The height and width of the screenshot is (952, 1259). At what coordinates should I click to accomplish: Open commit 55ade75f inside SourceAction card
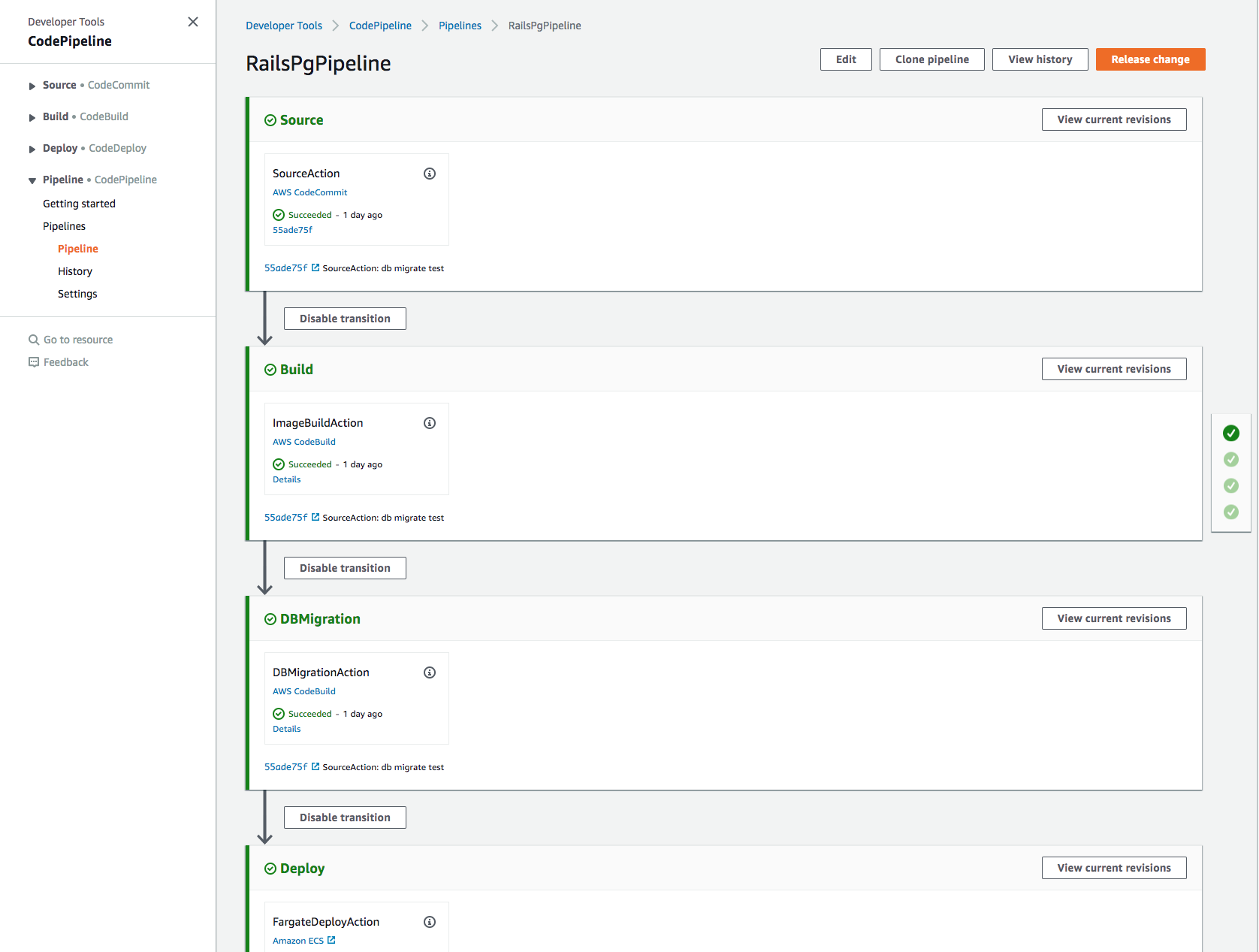(x=292, y=230)
